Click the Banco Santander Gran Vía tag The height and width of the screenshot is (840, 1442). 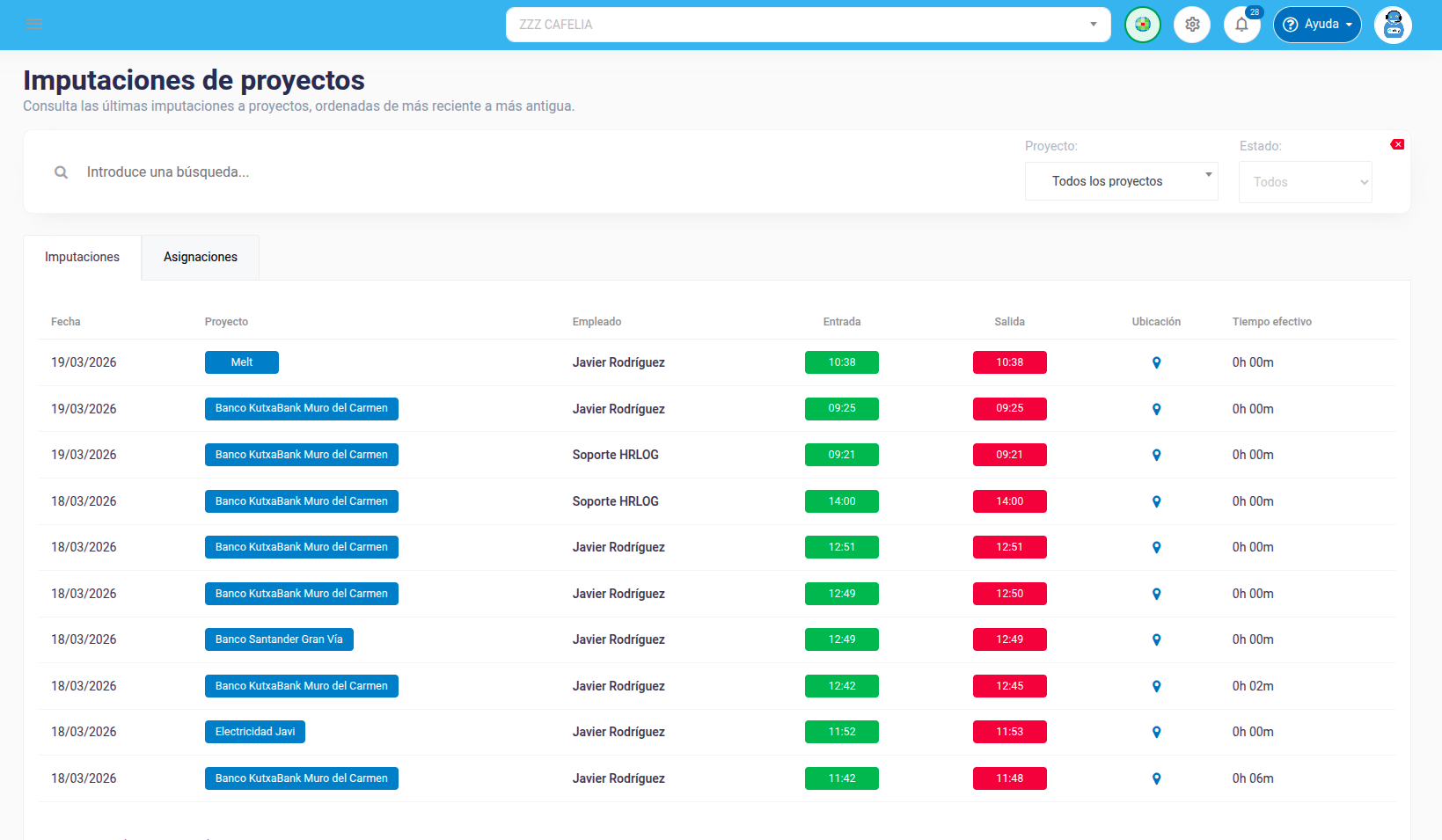pos(279,639)
